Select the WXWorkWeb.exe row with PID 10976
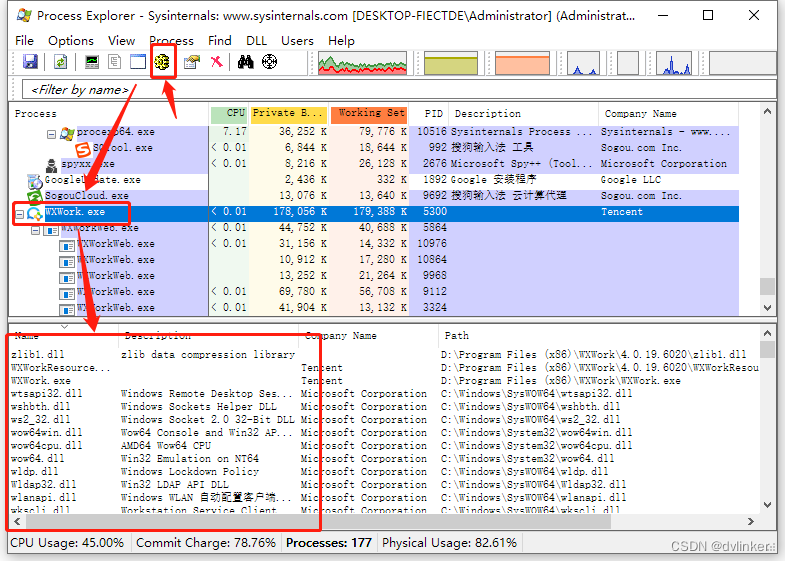 374,244
